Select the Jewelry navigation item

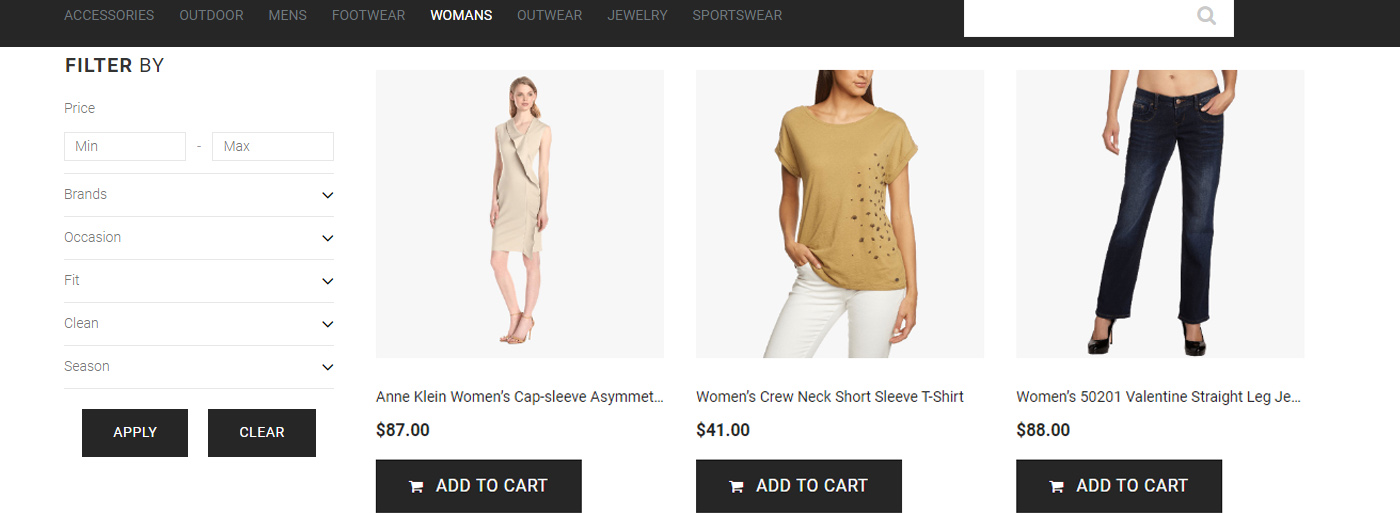(x=637, y=15)
